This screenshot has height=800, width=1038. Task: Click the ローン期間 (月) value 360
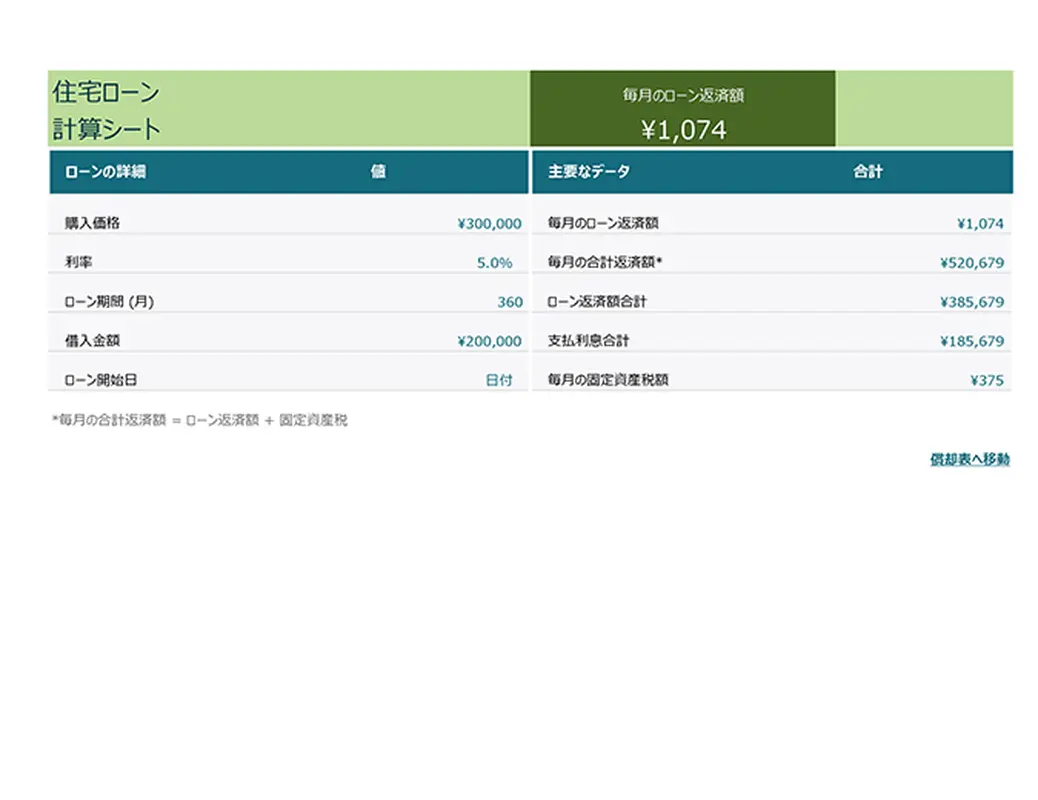[509, 302]
